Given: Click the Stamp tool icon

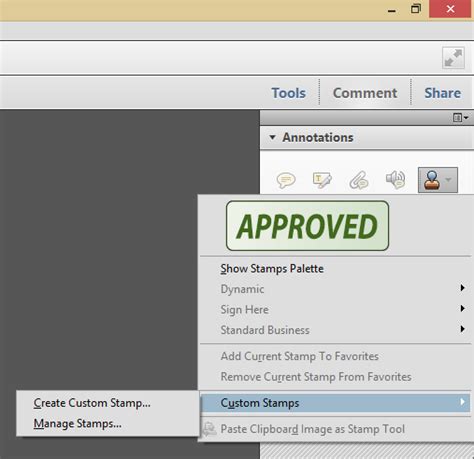Looking at the screenshot, I should pyautogui.click(x=432, y=180).
